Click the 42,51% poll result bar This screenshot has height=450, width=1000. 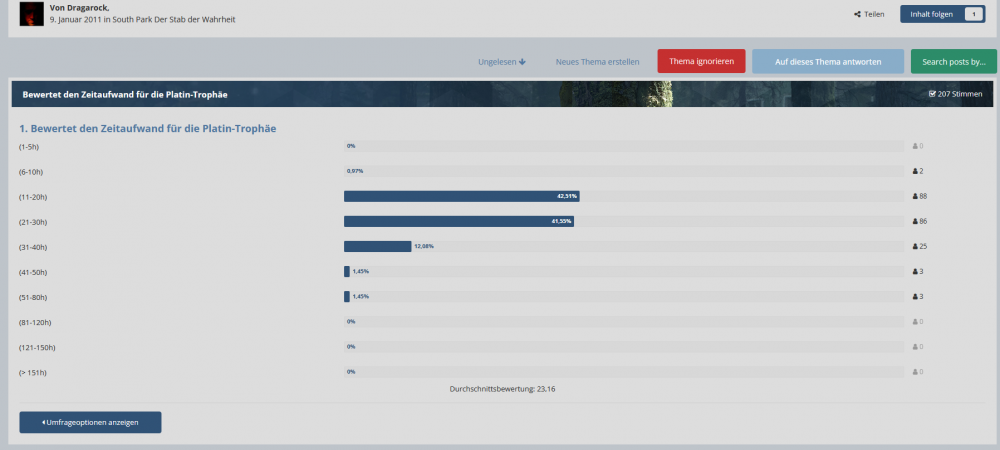pyautogui.click(x=461, y=196)
